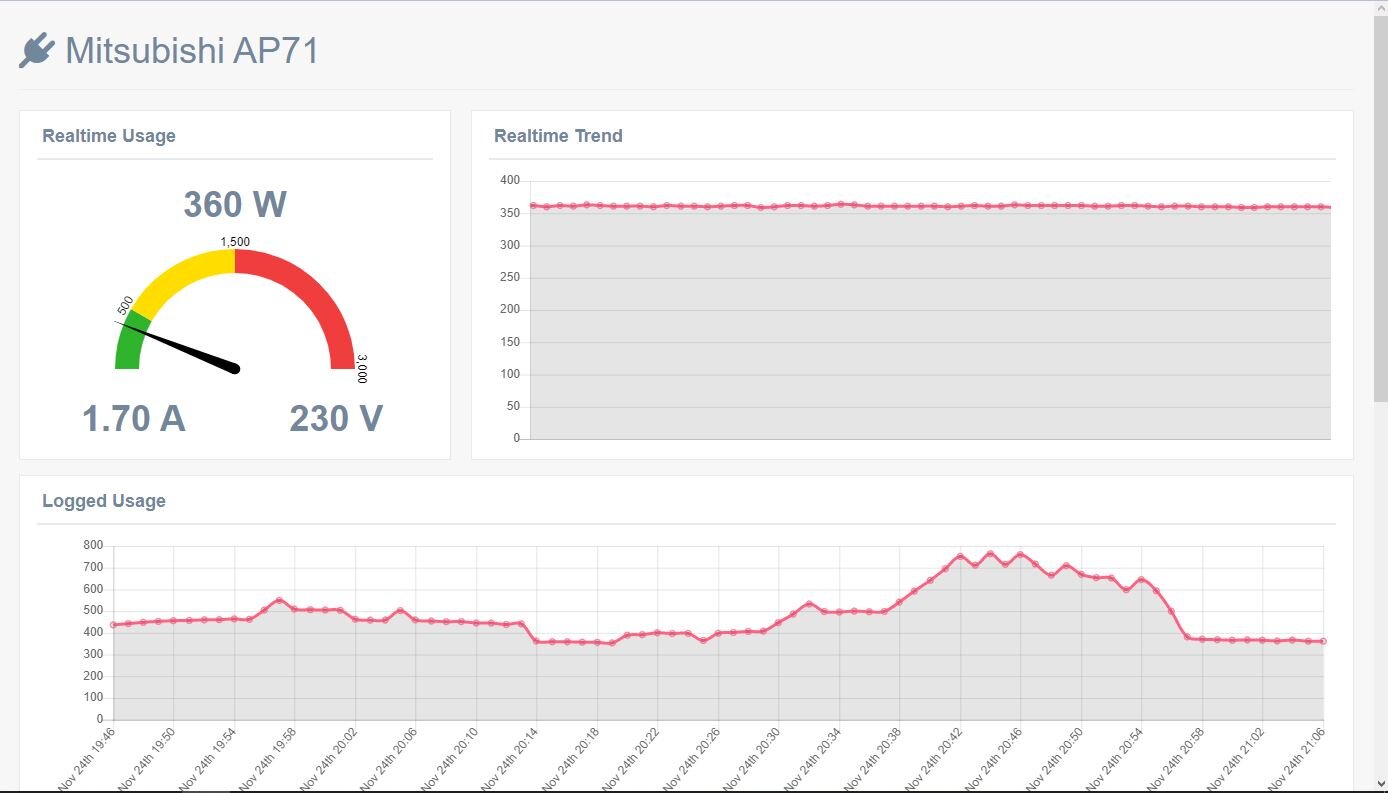Select the Realtime Usage panel heading

pos(109,136)
